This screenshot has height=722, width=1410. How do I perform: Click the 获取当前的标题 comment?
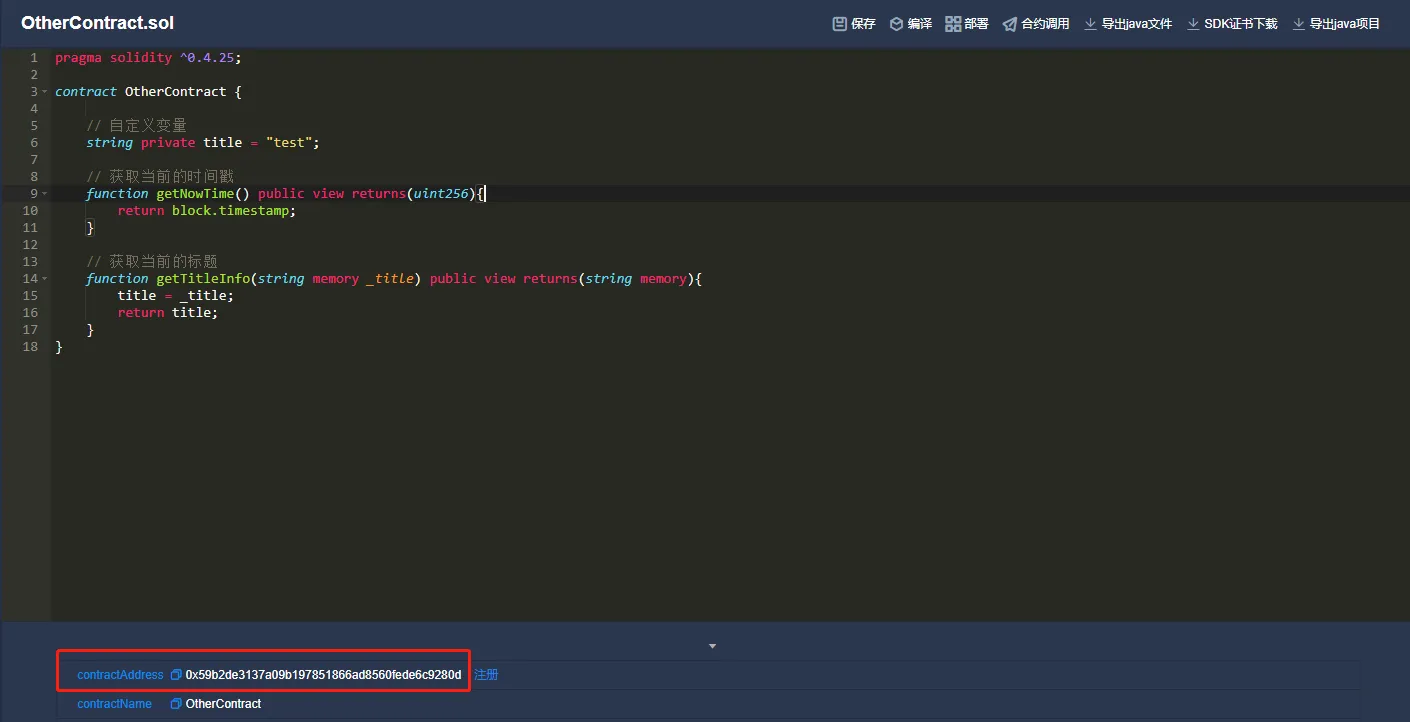click(152, 262)
